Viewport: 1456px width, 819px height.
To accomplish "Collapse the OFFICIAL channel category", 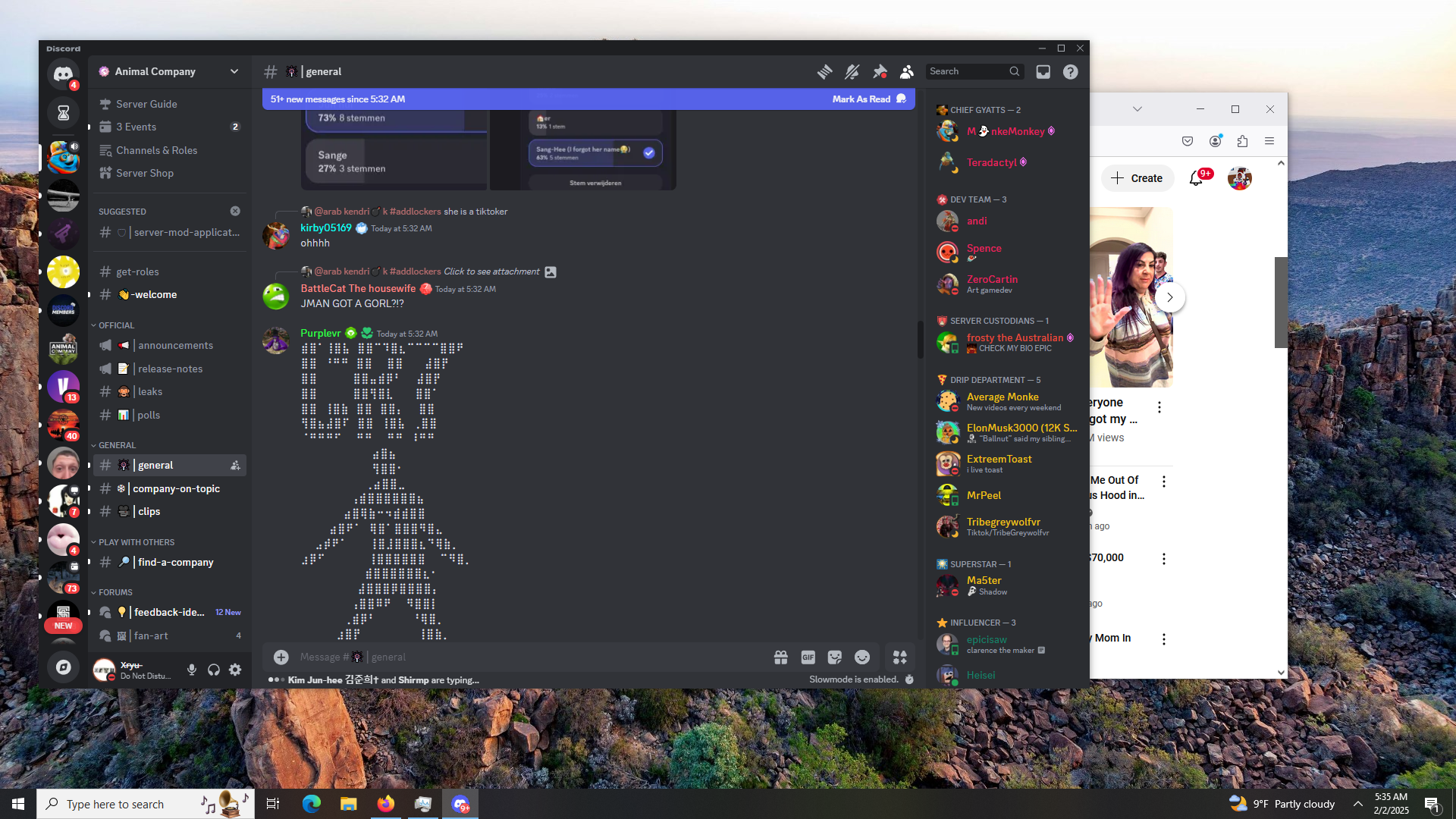I will click(x=115, y=325).
